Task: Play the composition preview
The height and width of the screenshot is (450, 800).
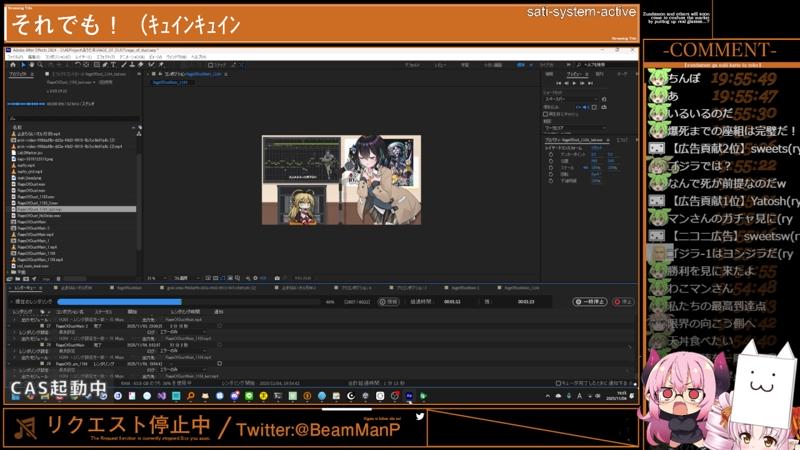Action: point(574,83)
